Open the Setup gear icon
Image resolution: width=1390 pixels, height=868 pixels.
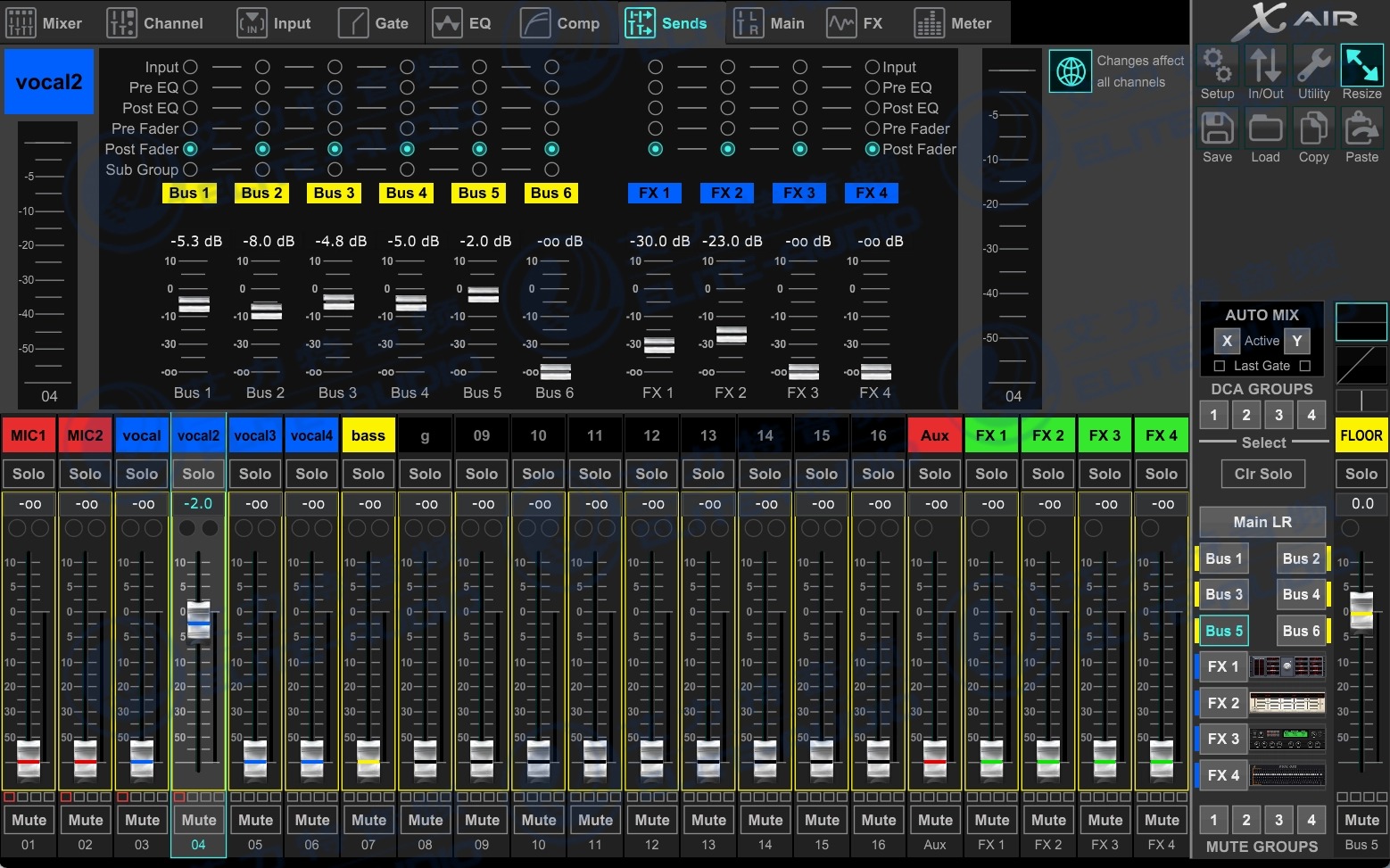coord(1216,66)
